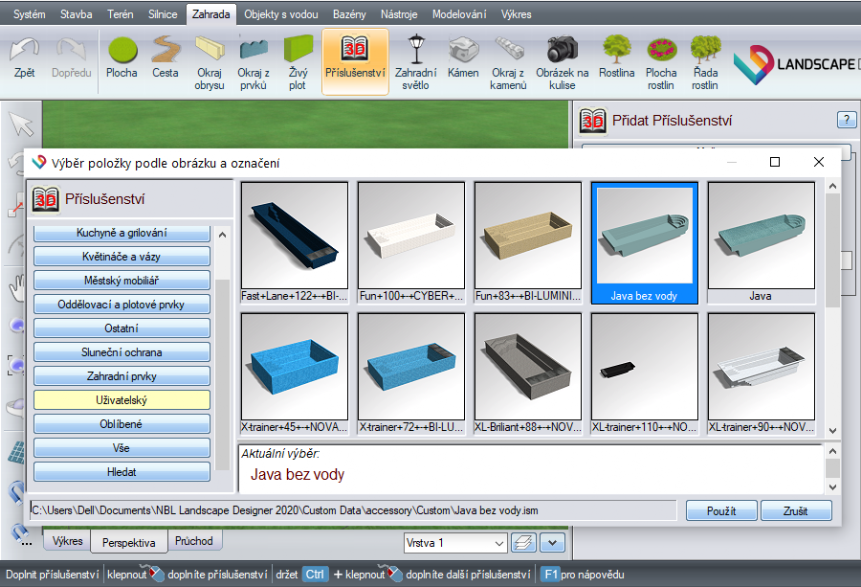This screenshot has width=861, height=587.
Task: Click the thumbnail list scroll-down arrow
Action: coord(832,431)
